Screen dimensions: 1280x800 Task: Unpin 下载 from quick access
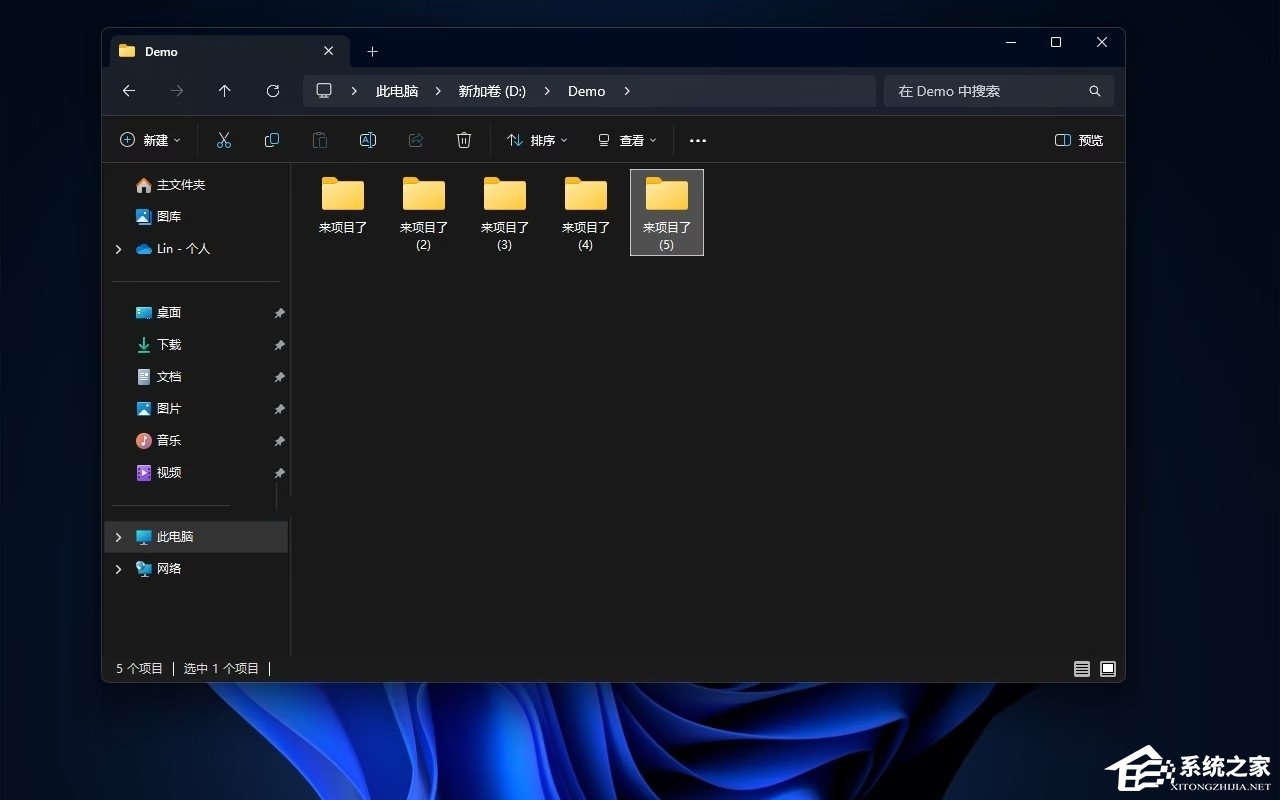click(x=280, y=344)
